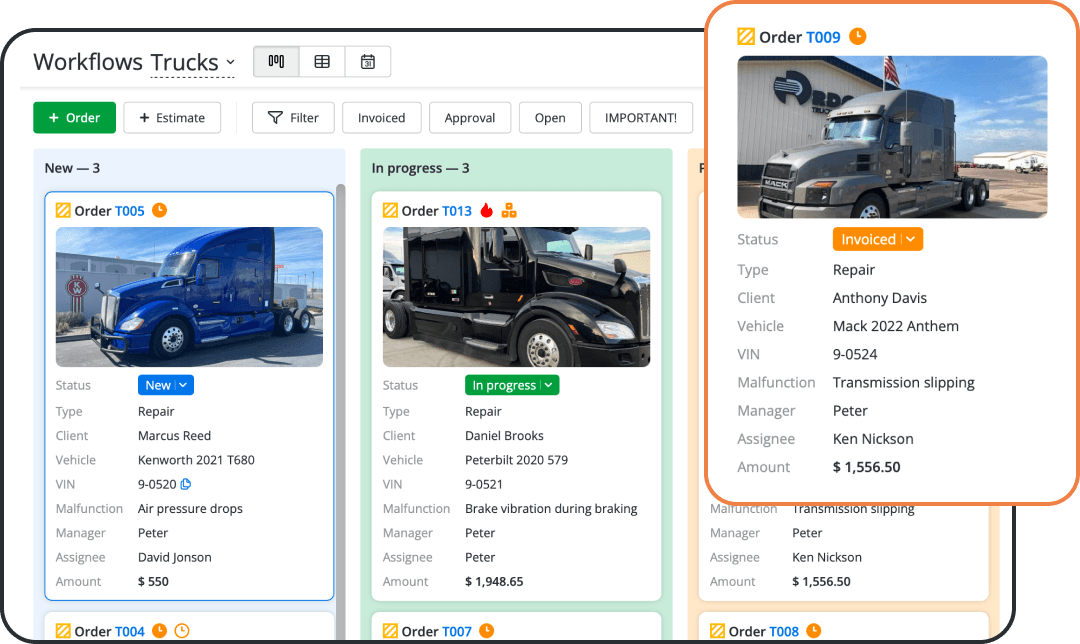Switch to the table view icon

(x=322, y=62)
